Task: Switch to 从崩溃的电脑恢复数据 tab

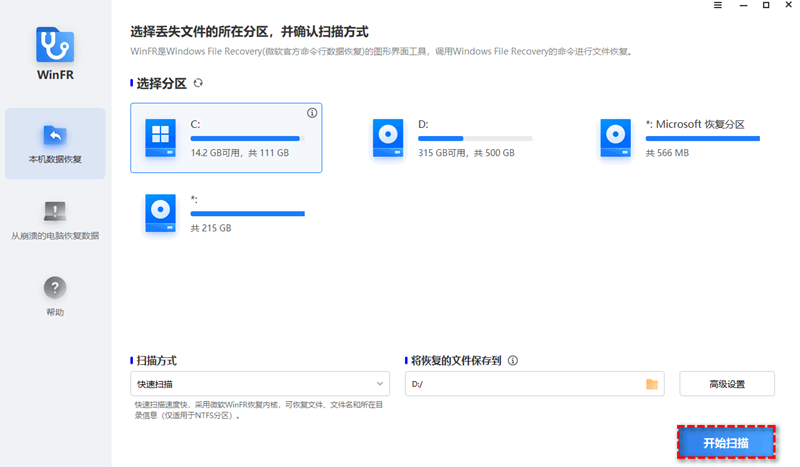Action: [55, 220]
